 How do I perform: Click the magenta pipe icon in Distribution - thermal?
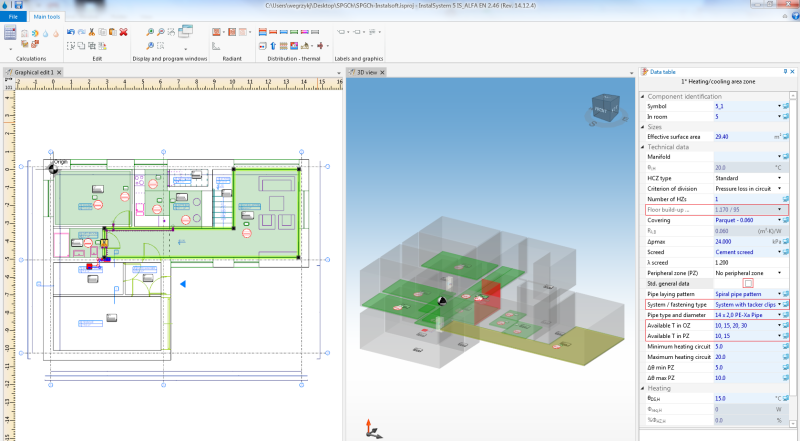(305, 32)
